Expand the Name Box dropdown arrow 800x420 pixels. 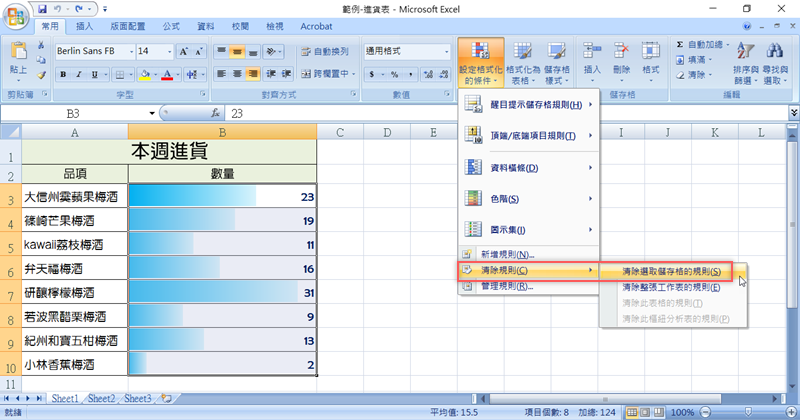[x=152, y=114]
